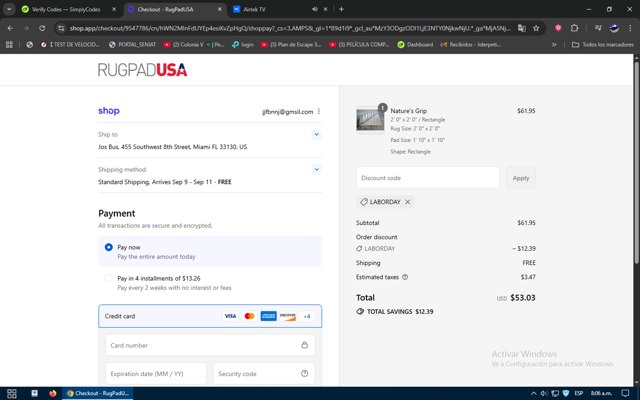
Task: Click the TOTAL SAVINGS $12.39 text
Action: pyautogui.click(x=400, y=311)
